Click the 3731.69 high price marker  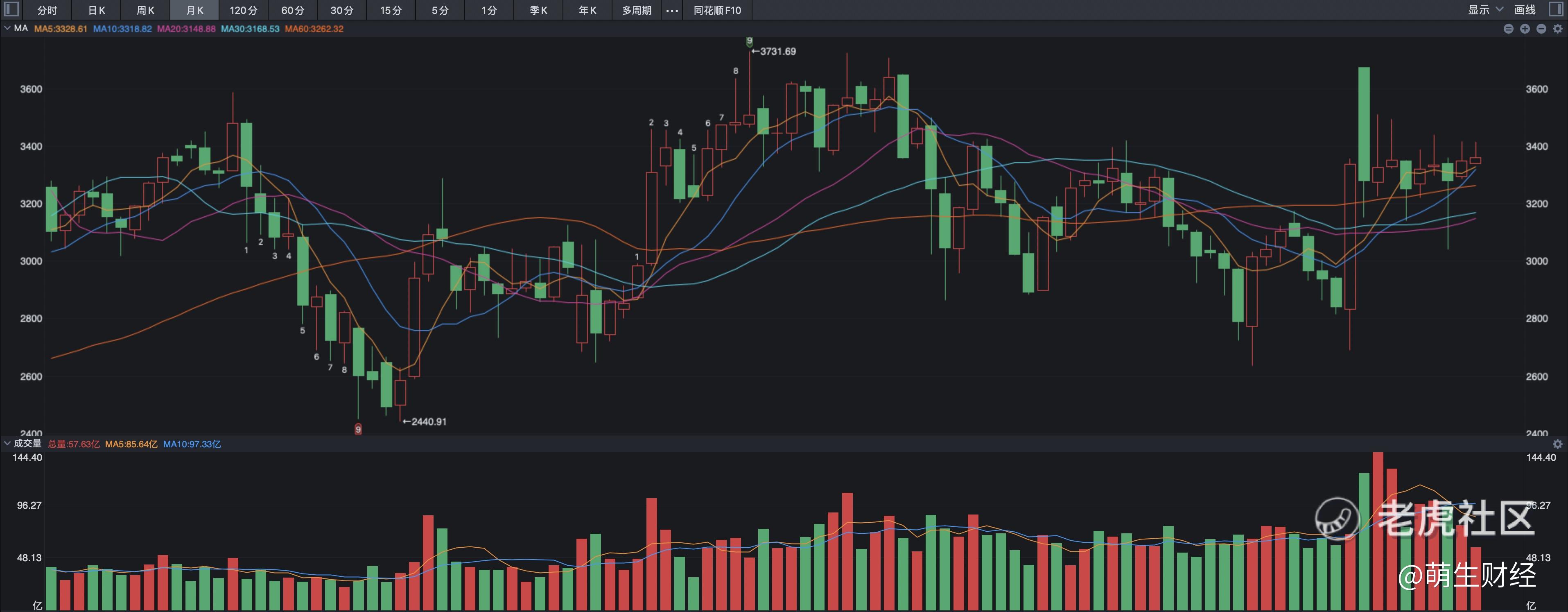tap(774, 51)
